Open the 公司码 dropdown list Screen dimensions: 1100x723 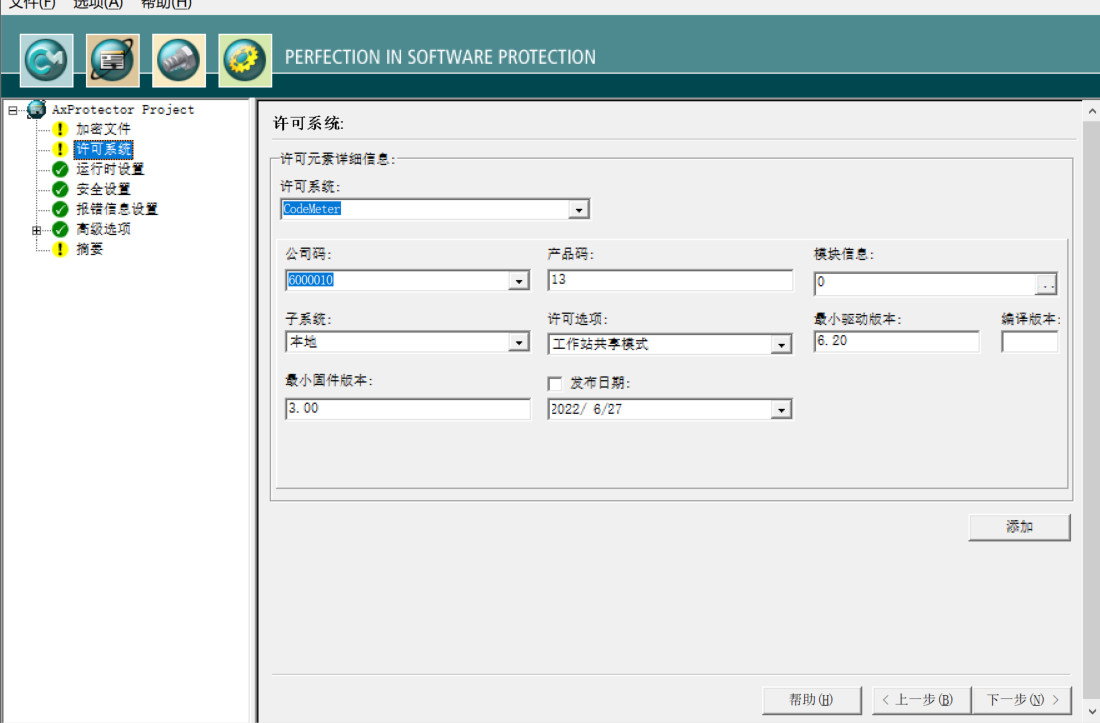[x=519, y=281]
